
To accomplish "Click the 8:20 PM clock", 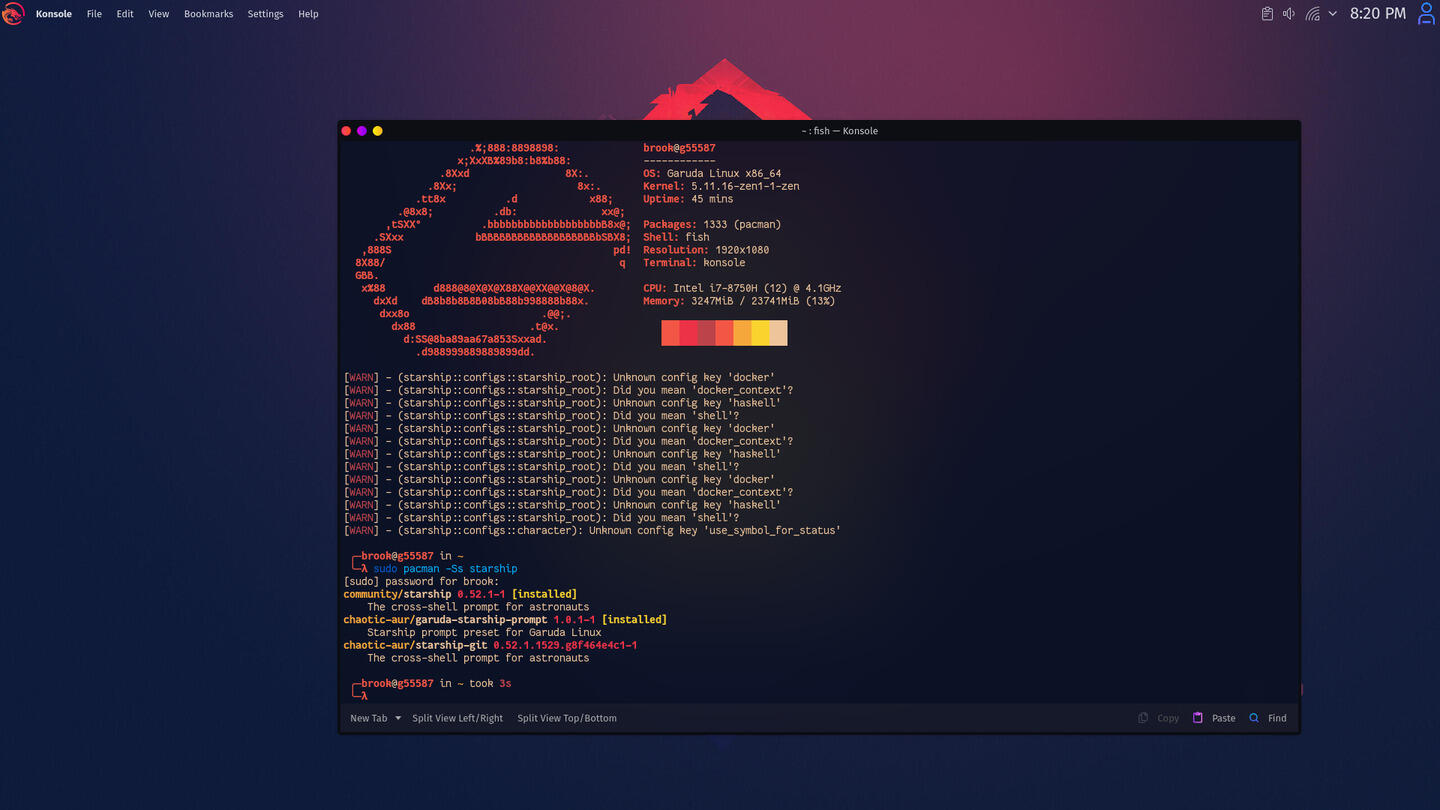I will [x=1378, y=14].
